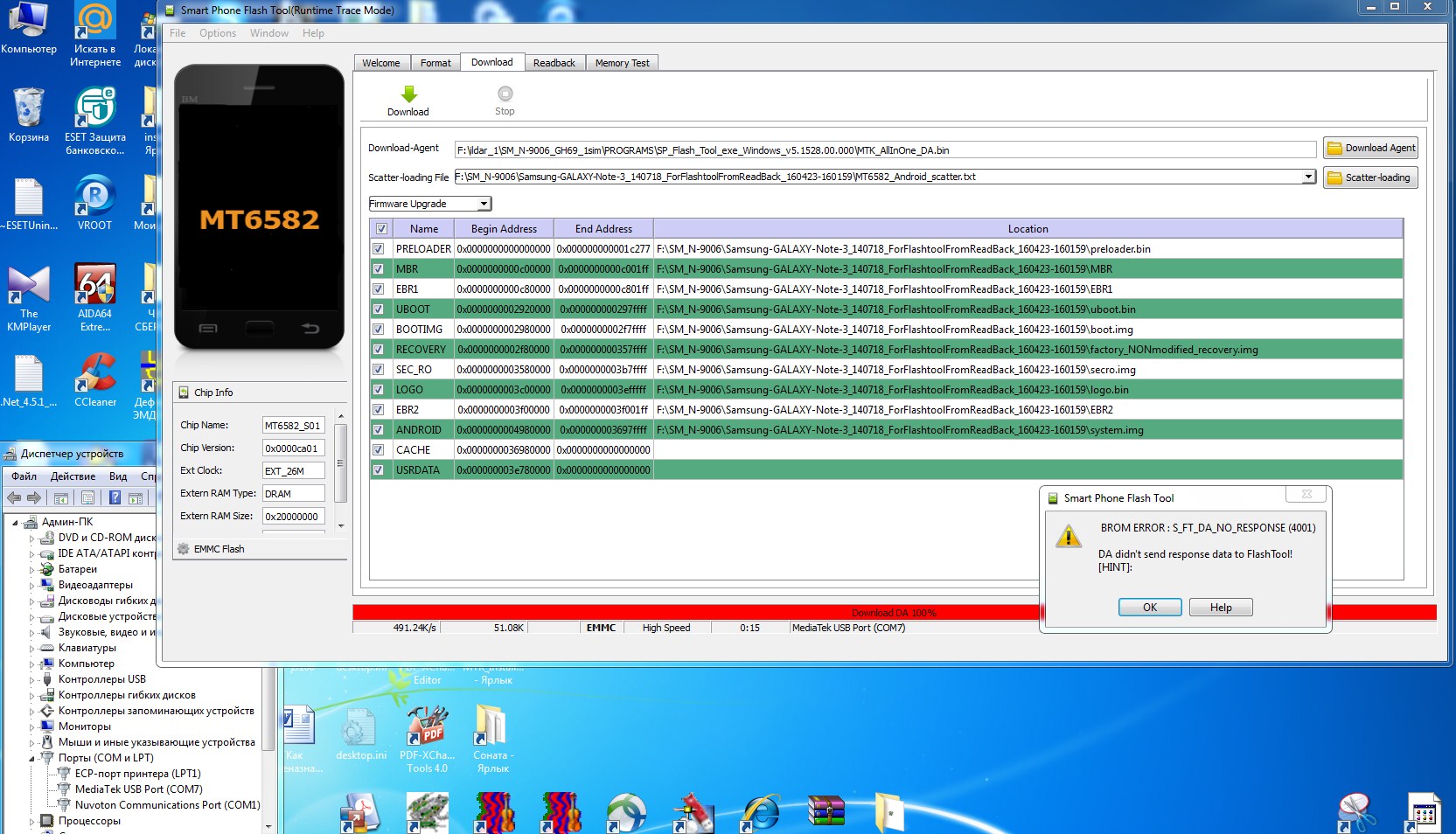Click OK in the BROM ERROR dialog

pos(1149,608)
